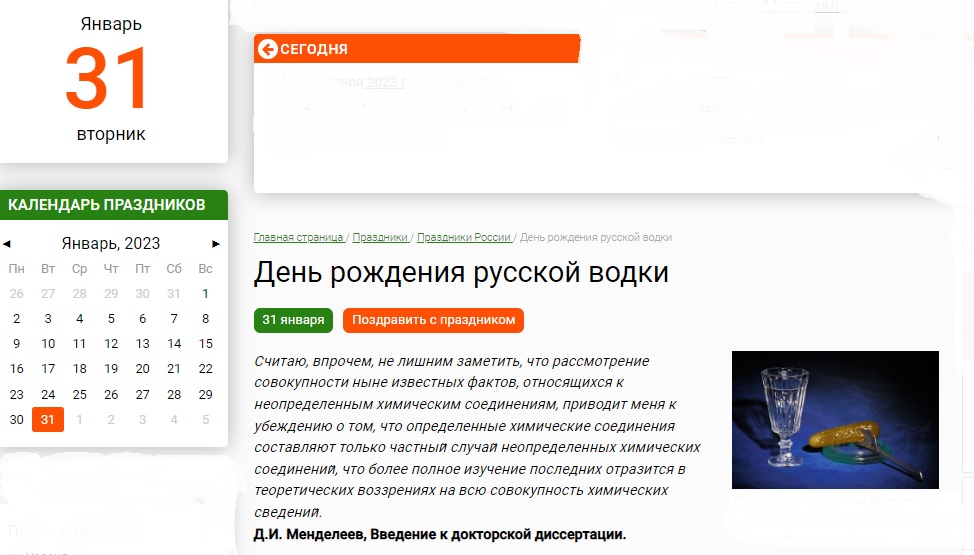Select January 7 in the calendar
Screen dimensions: 974x555
click(x=174, y=319)
